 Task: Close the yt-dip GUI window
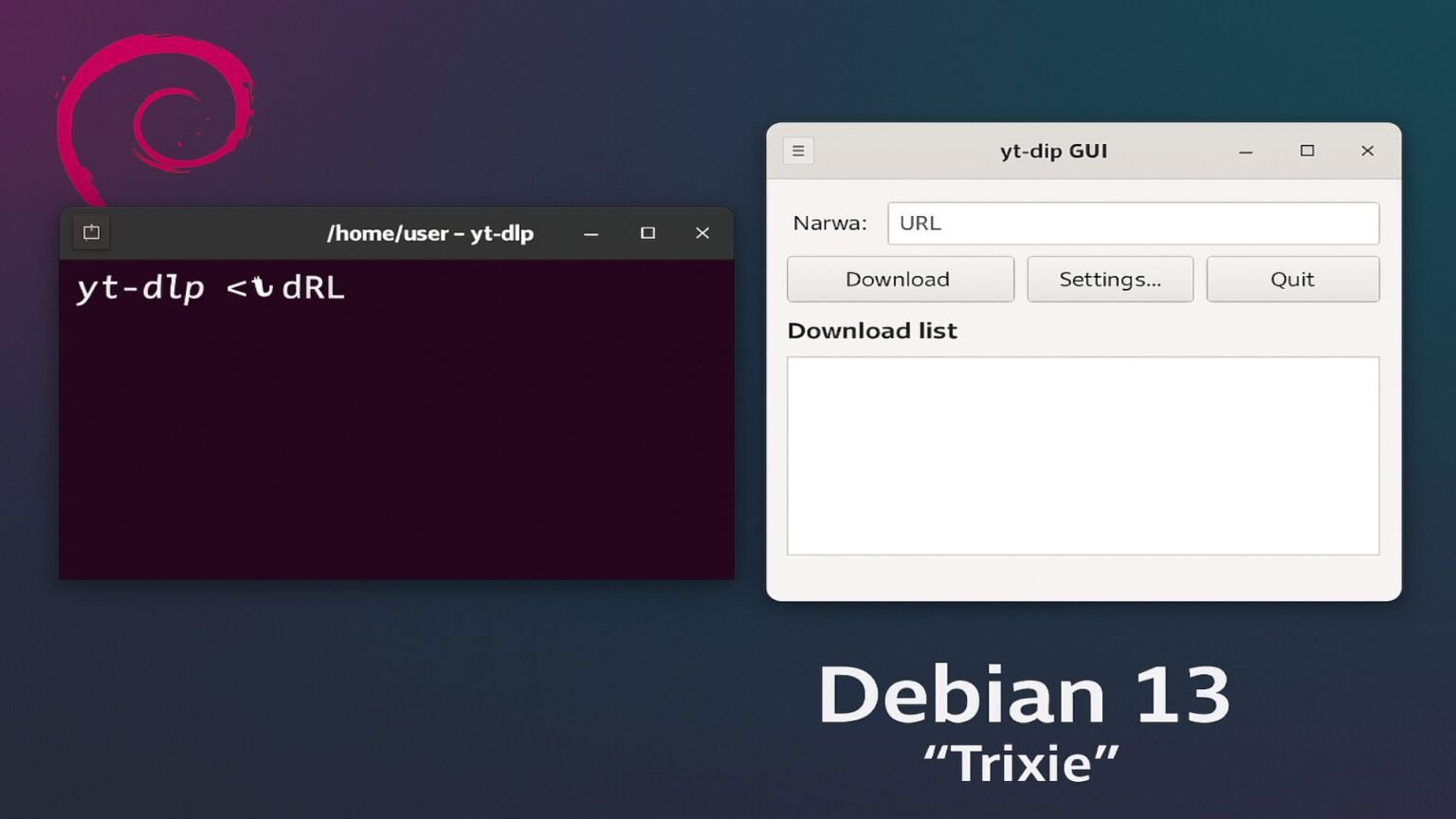pyautogui.click(x=1367, y=151)
